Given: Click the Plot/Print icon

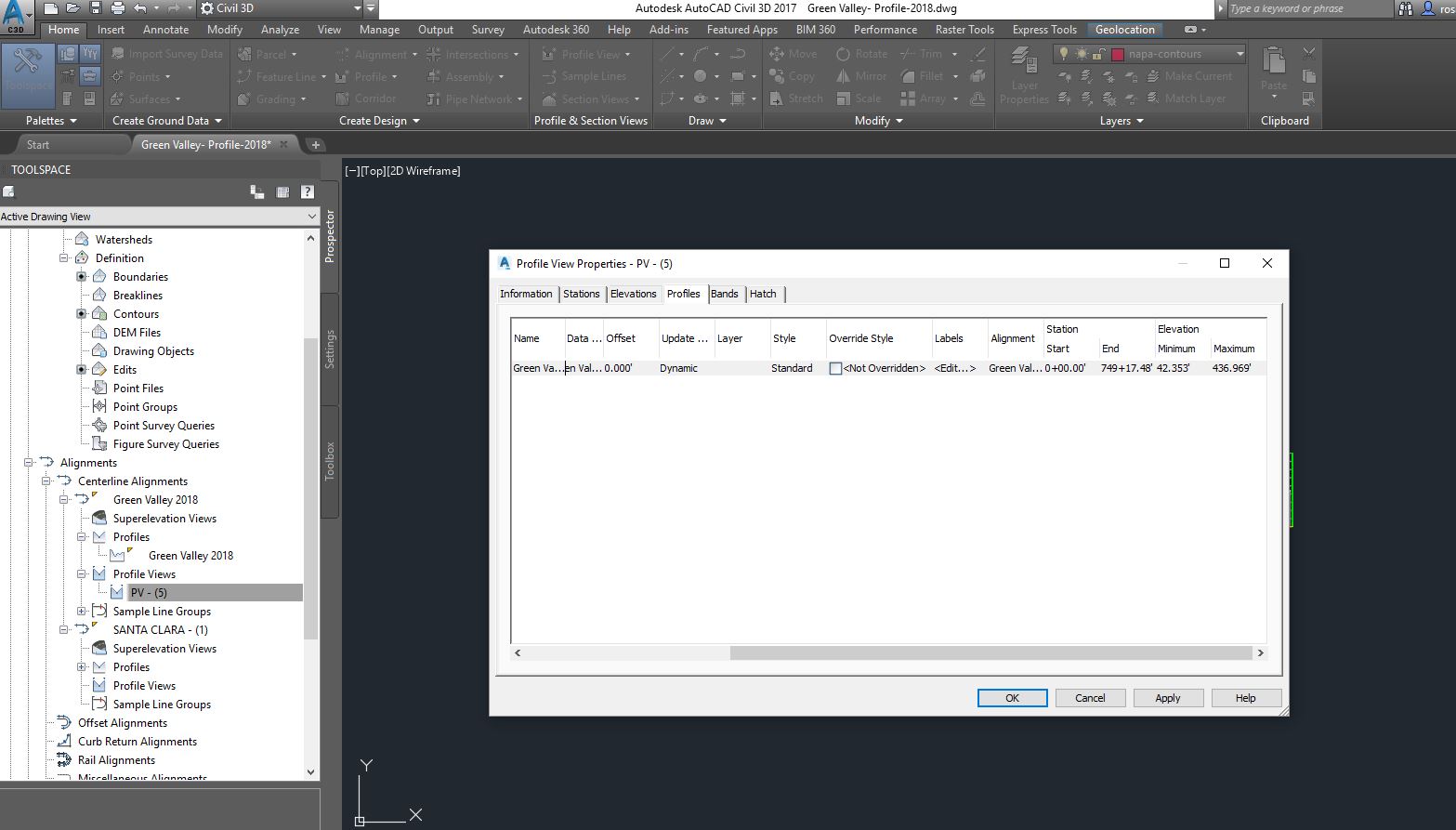Looking at the screenshot, I should point(118,7).
